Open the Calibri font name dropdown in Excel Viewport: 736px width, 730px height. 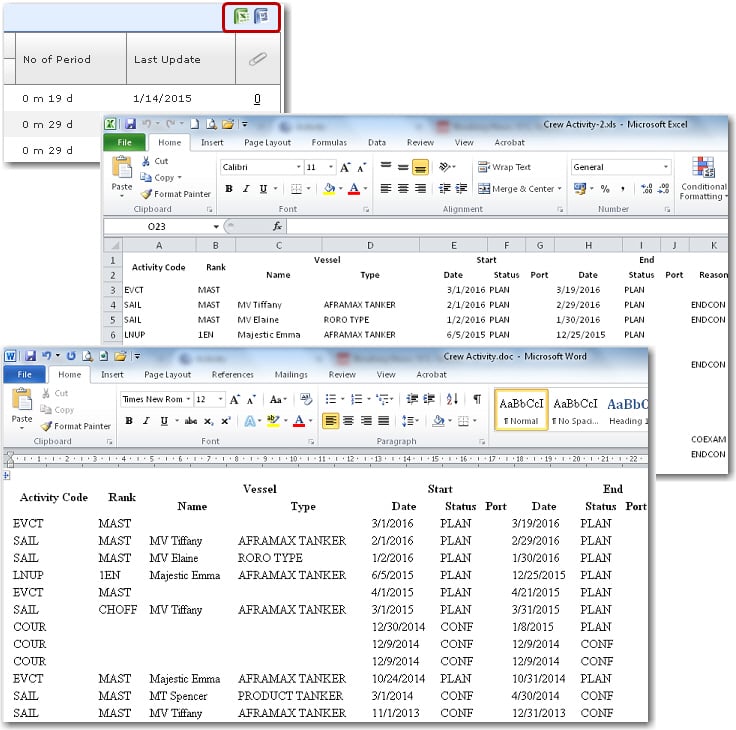tap(260, 167)
